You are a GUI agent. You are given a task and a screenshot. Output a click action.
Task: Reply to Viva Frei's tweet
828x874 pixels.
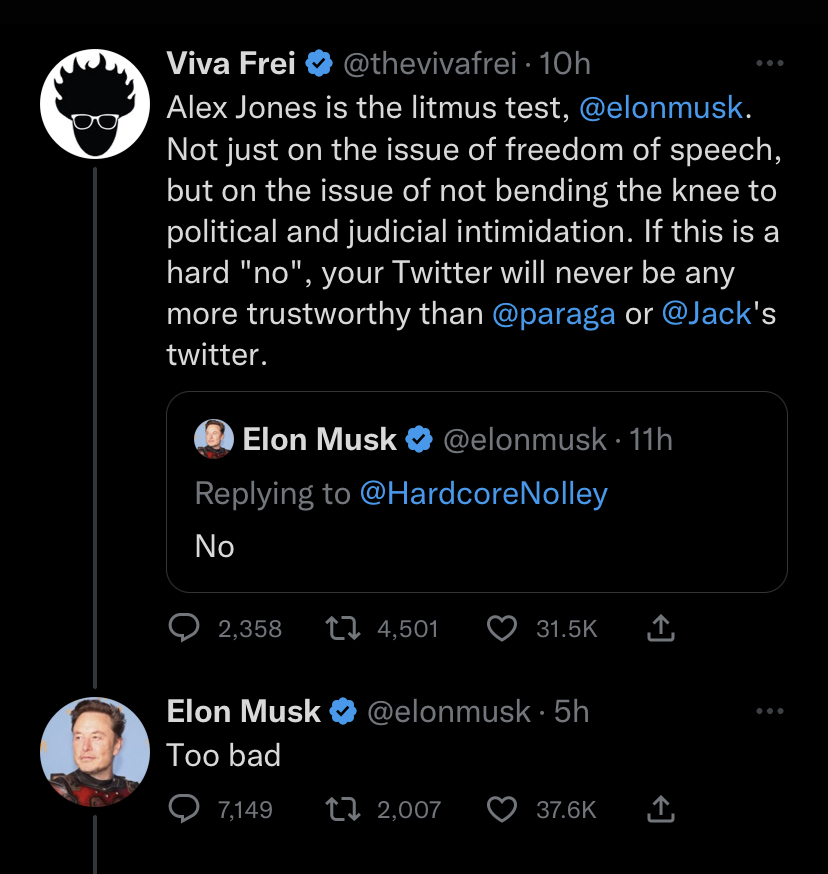(x=184, y=628)
